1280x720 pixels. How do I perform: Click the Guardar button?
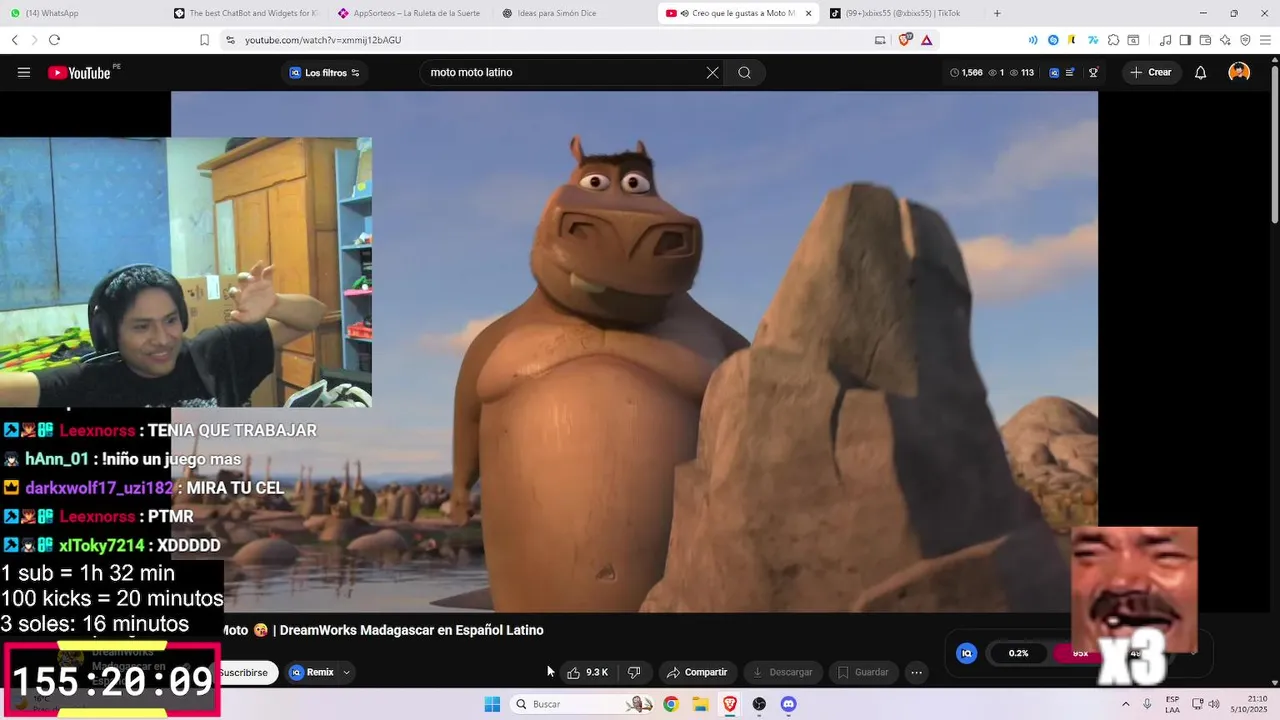(x=864, y=672)
